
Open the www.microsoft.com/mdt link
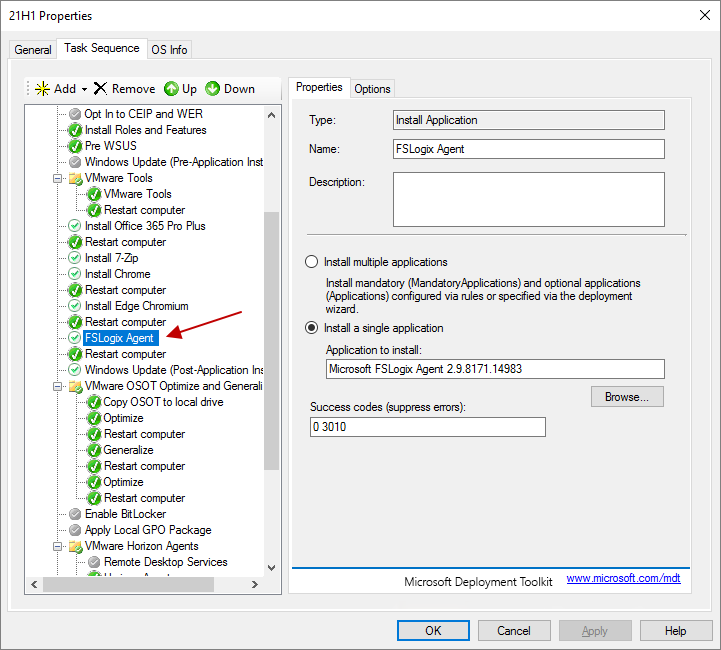pyautogui.click(x=623, y=578)
